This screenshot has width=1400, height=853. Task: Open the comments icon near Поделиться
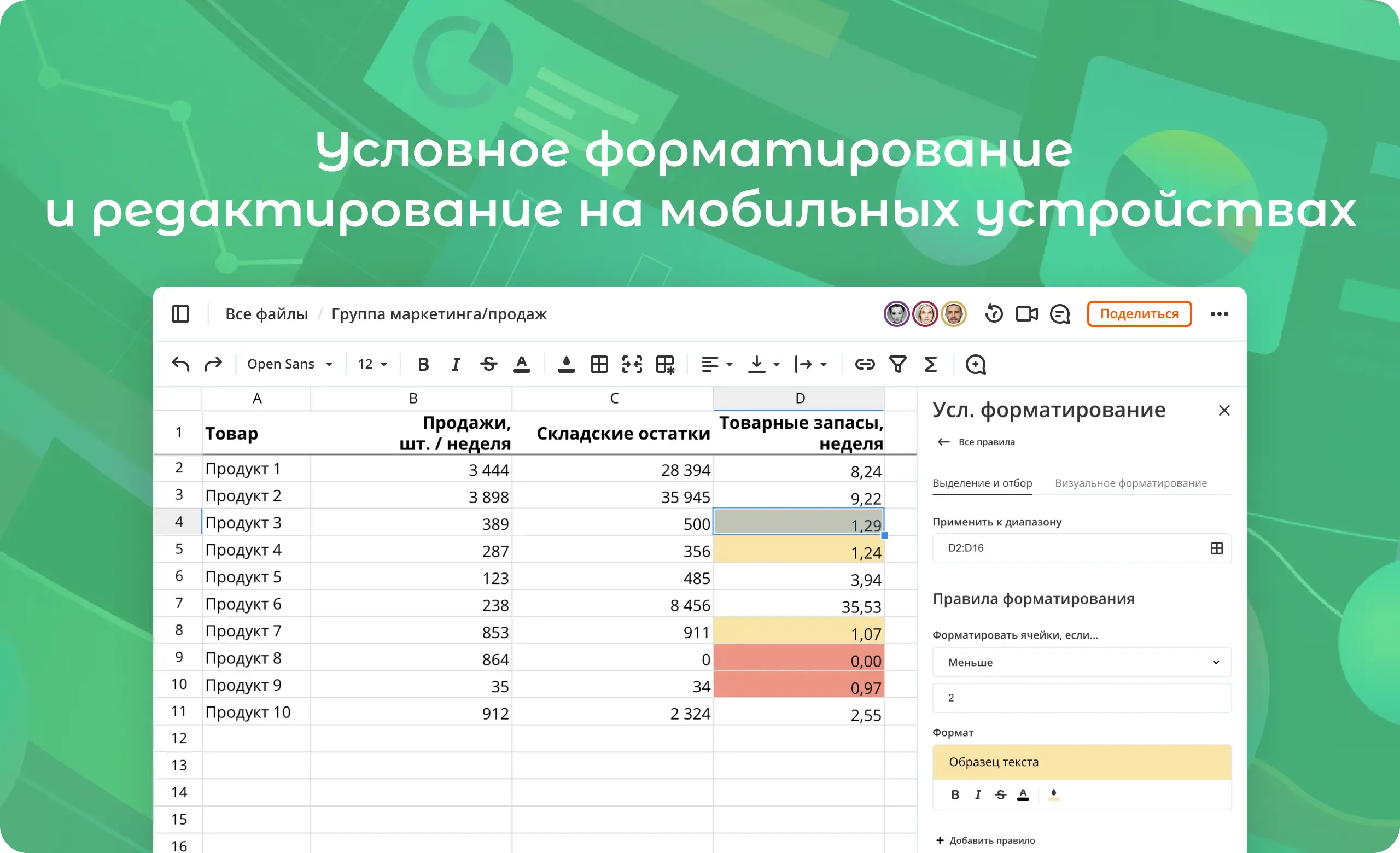point(1060,314)
